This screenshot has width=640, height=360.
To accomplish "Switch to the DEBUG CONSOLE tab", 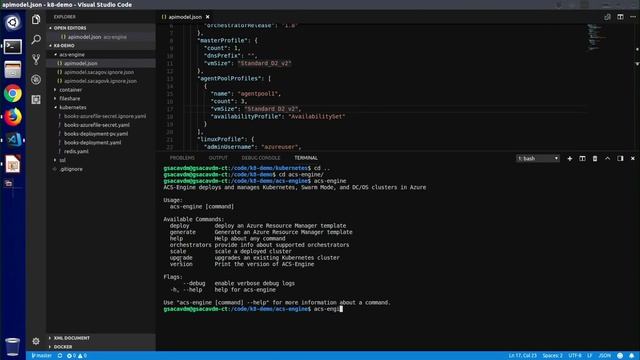I will pos(260,158).
